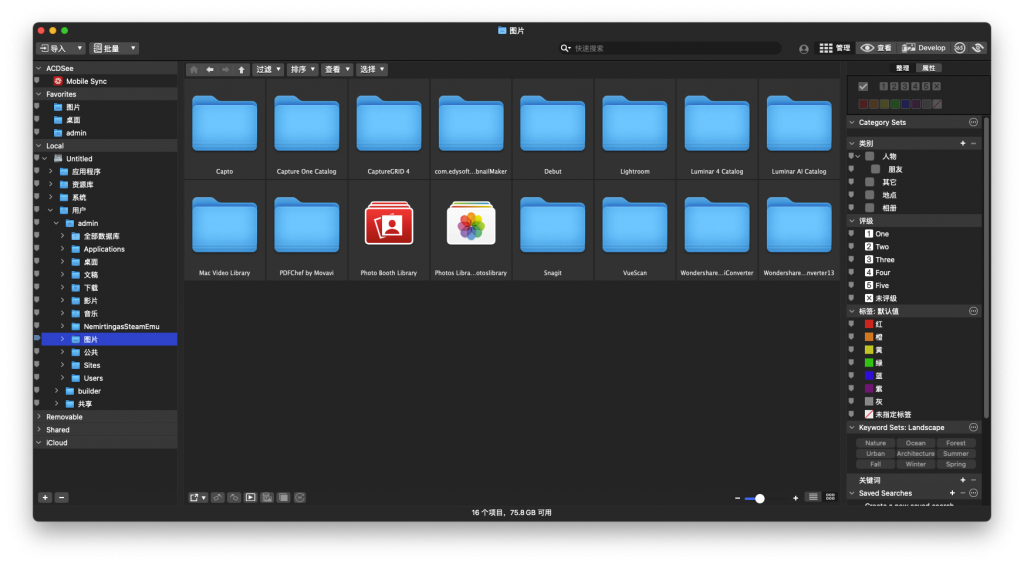Open the 批量 batch dropdown
The image size is (1024, 565).
point(114,48)
